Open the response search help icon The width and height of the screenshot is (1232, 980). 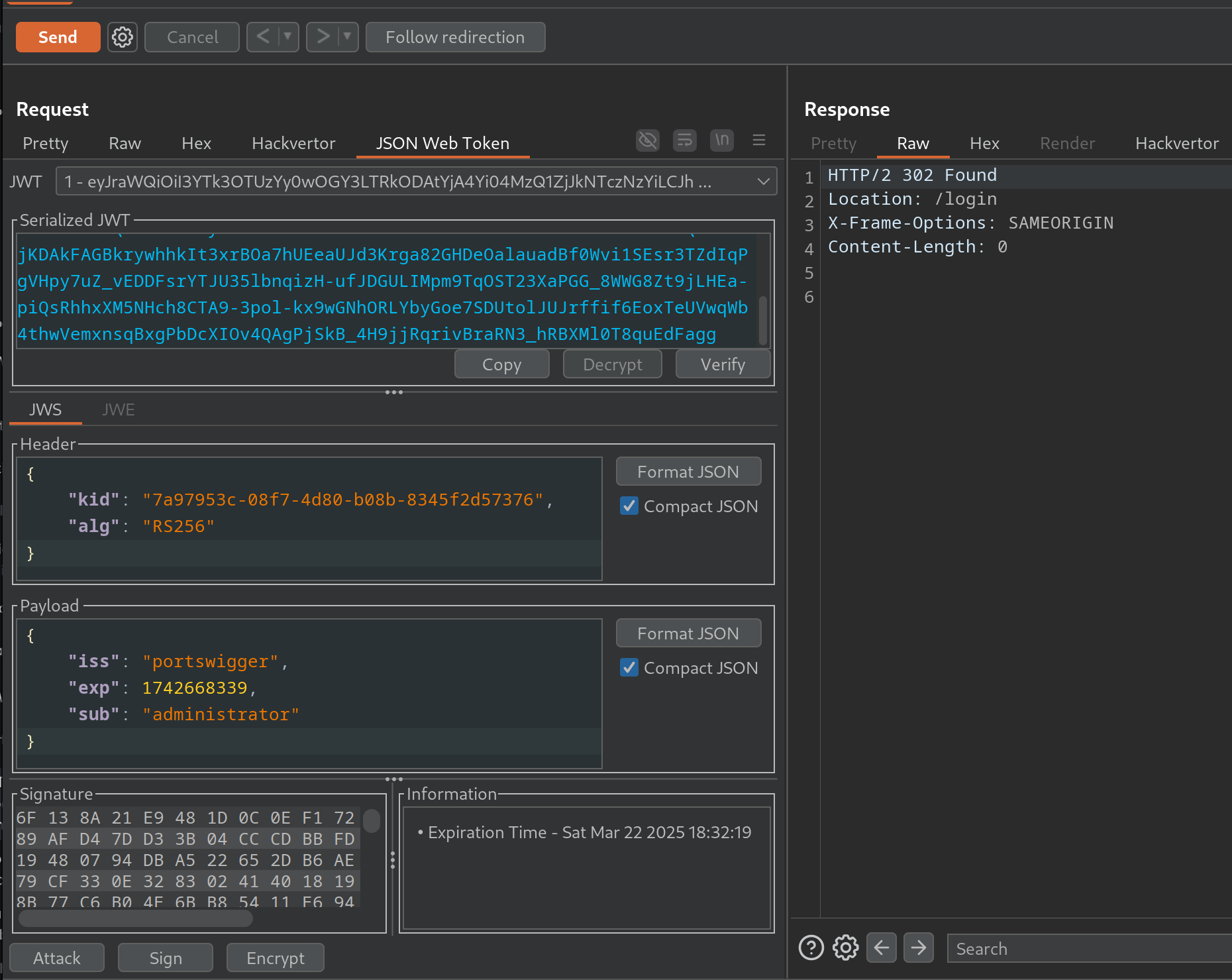[811, 948]
